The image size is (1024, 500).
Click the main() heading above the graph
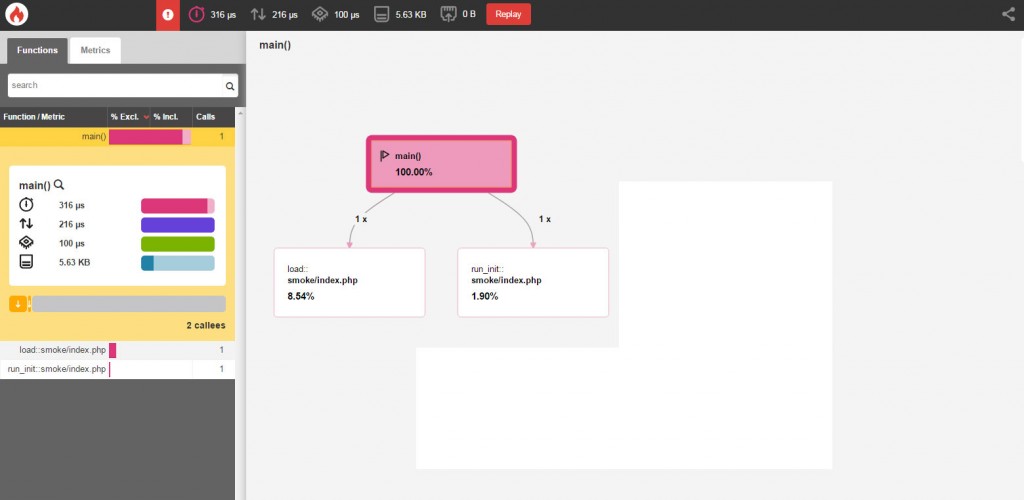pos(275,45)
